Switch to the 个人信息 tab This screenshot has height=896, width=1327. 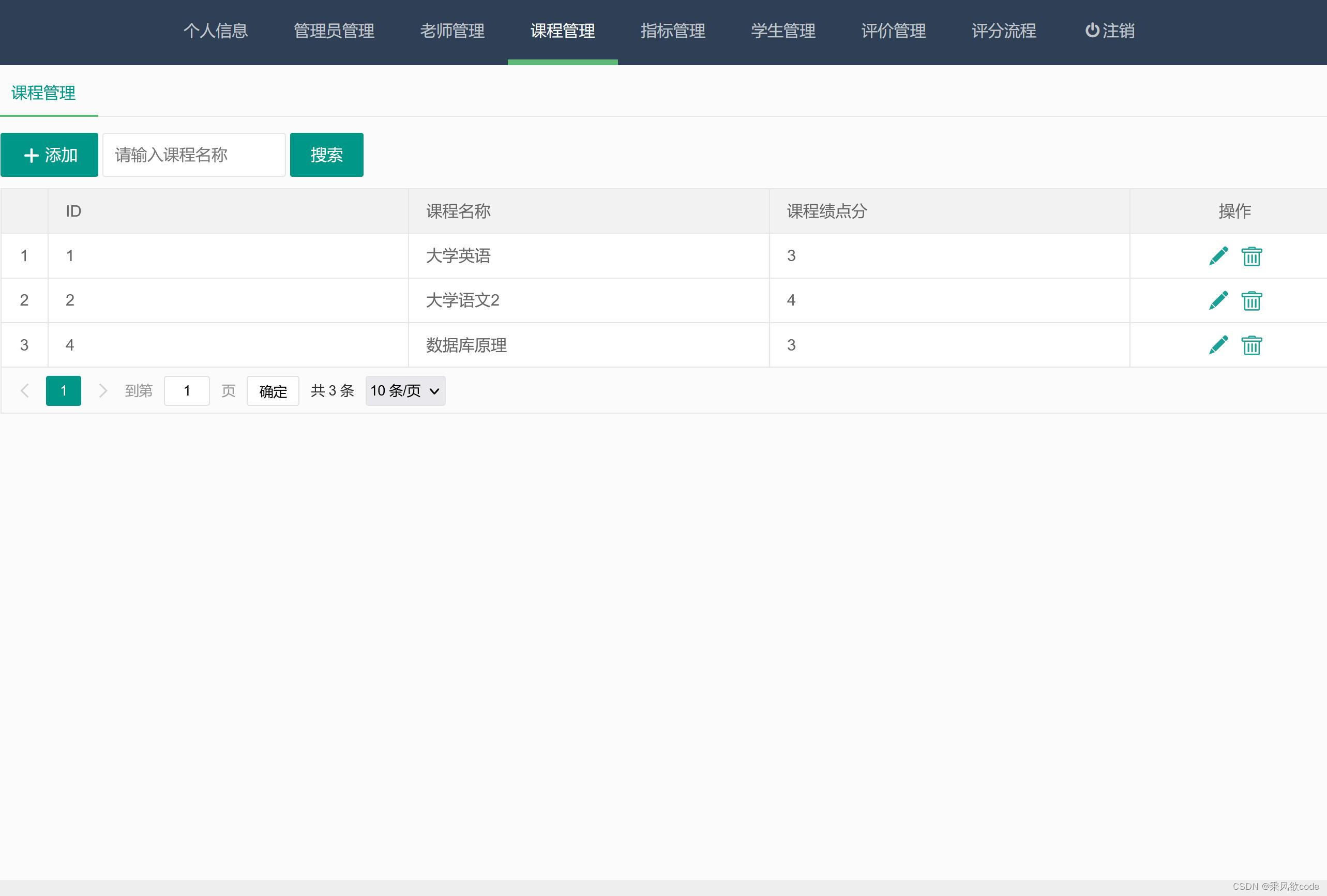click(215, 32)
